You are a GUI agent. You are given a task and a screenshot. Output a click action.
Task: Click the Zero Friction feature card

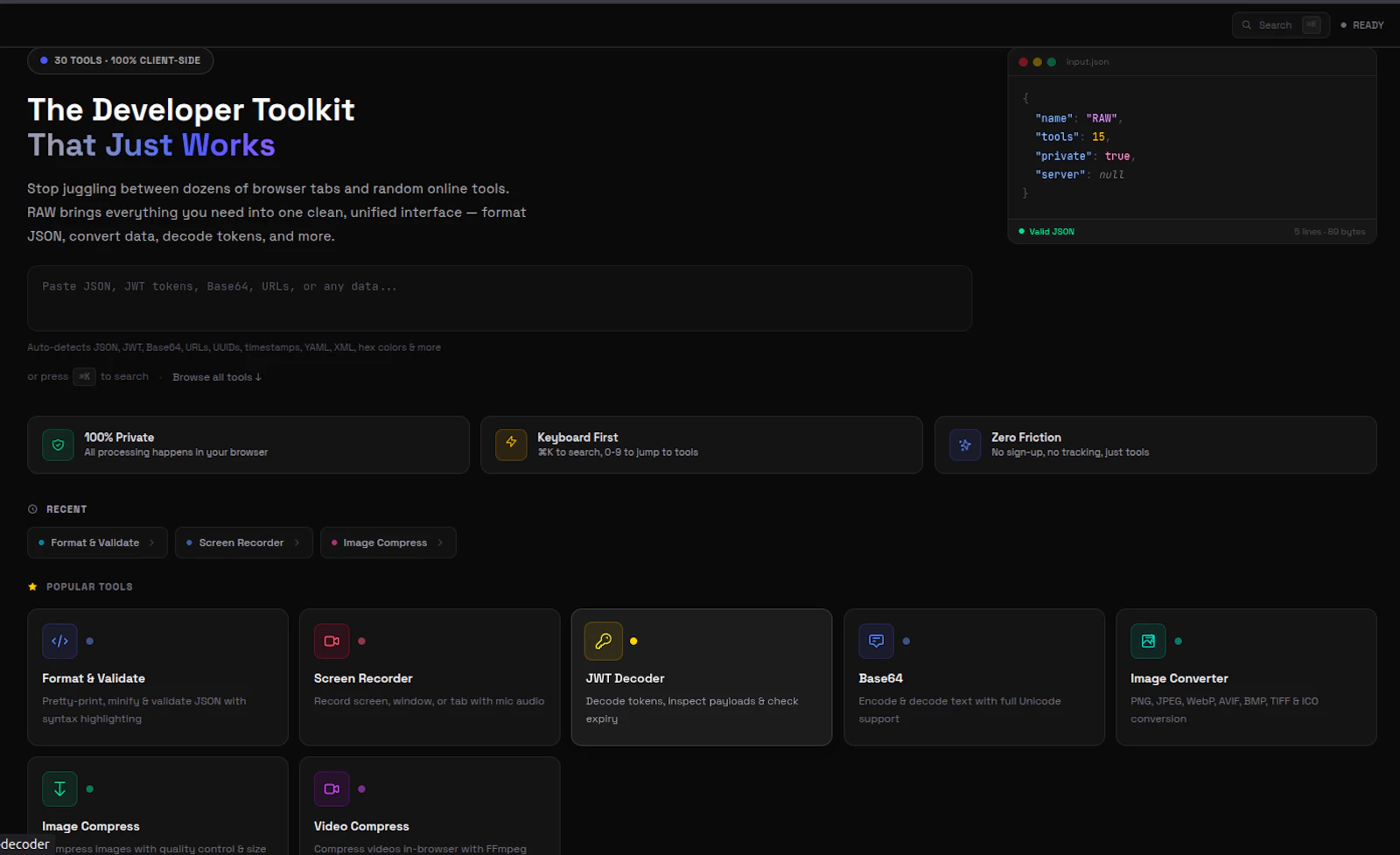1156,445
